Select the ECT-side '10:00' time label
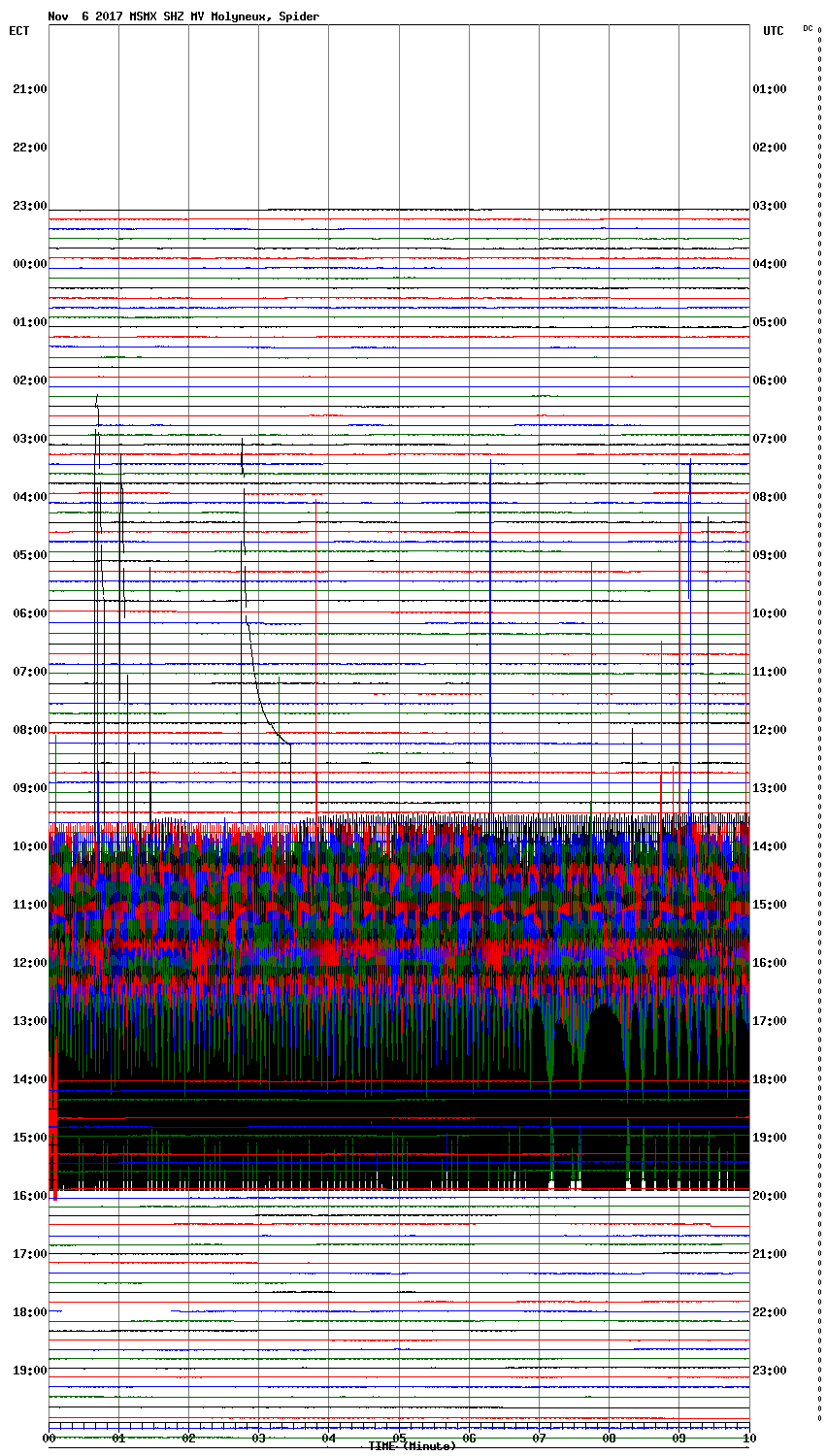 30,846
